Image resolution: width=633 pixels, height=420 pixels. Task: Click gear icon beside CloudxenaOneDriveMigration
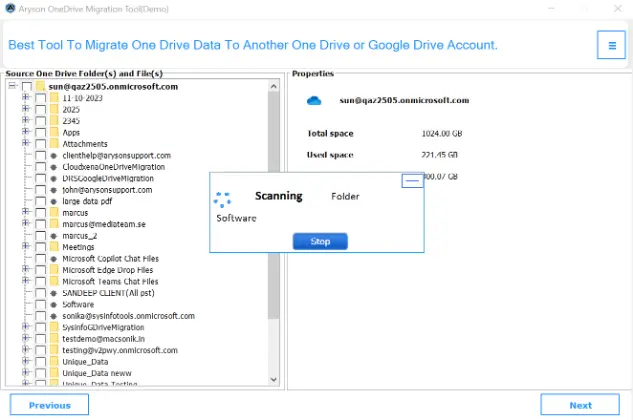54,167
